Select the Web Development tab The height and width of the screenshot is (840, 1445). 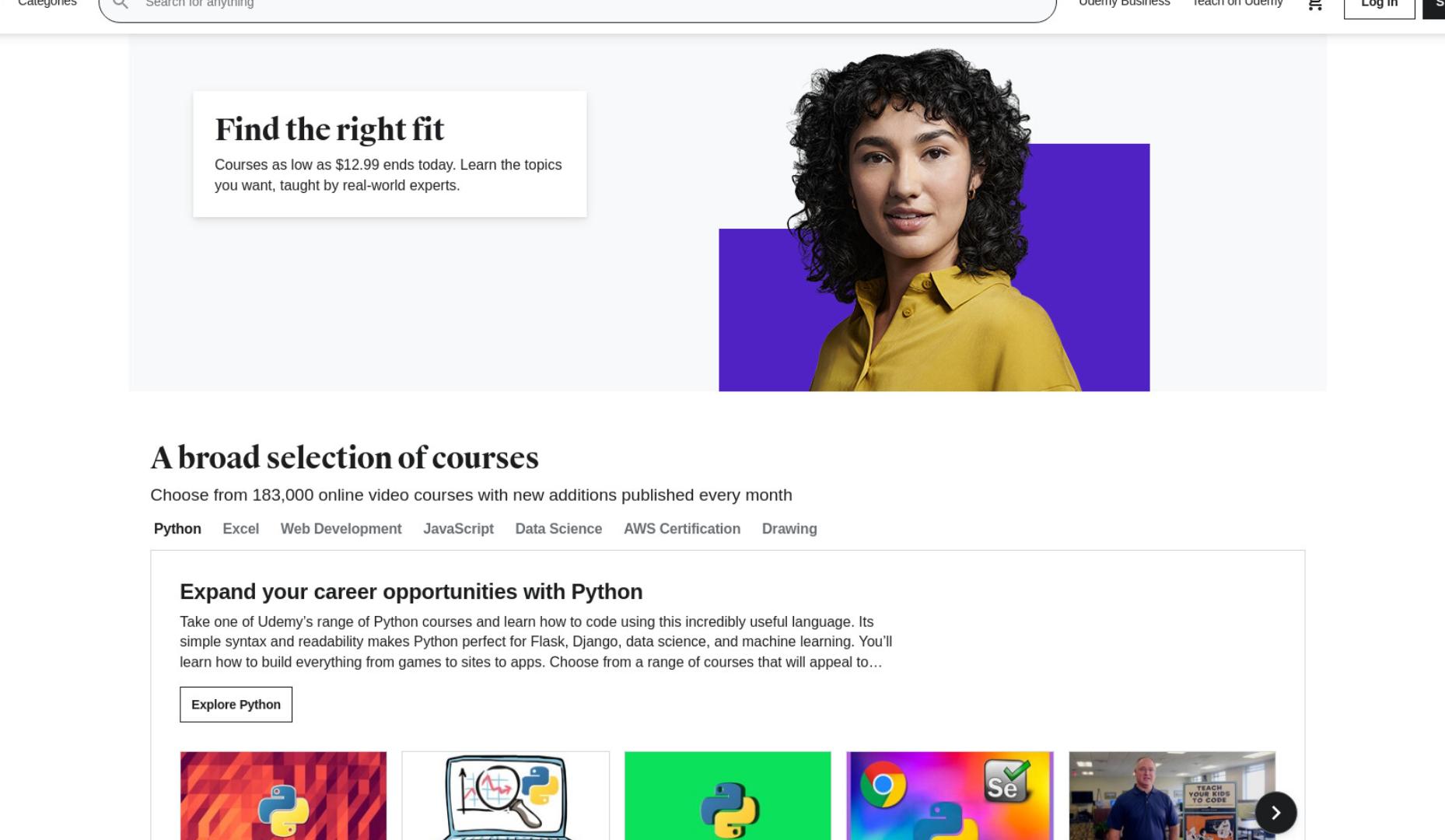(x=341, y=529)
